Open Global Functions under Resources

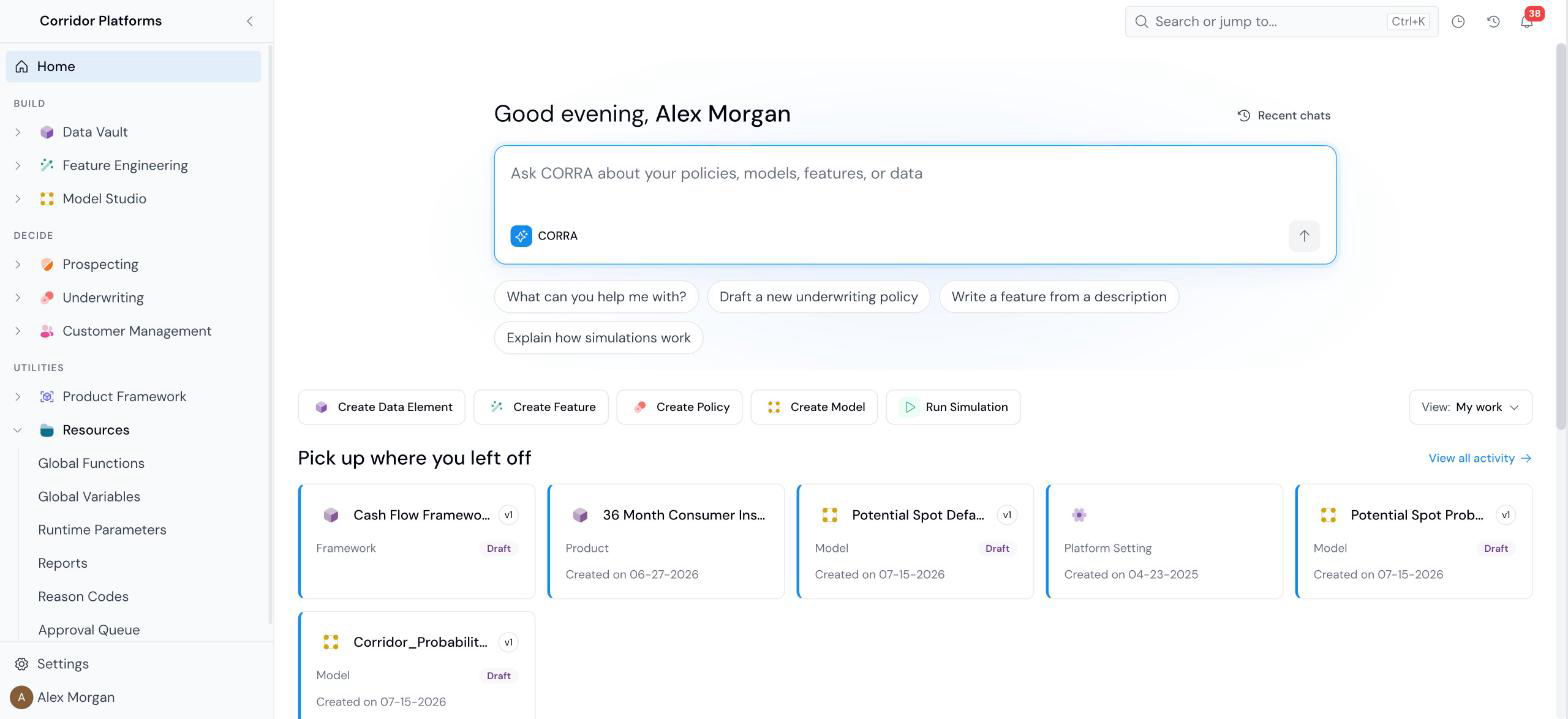[x=91, y=463]
